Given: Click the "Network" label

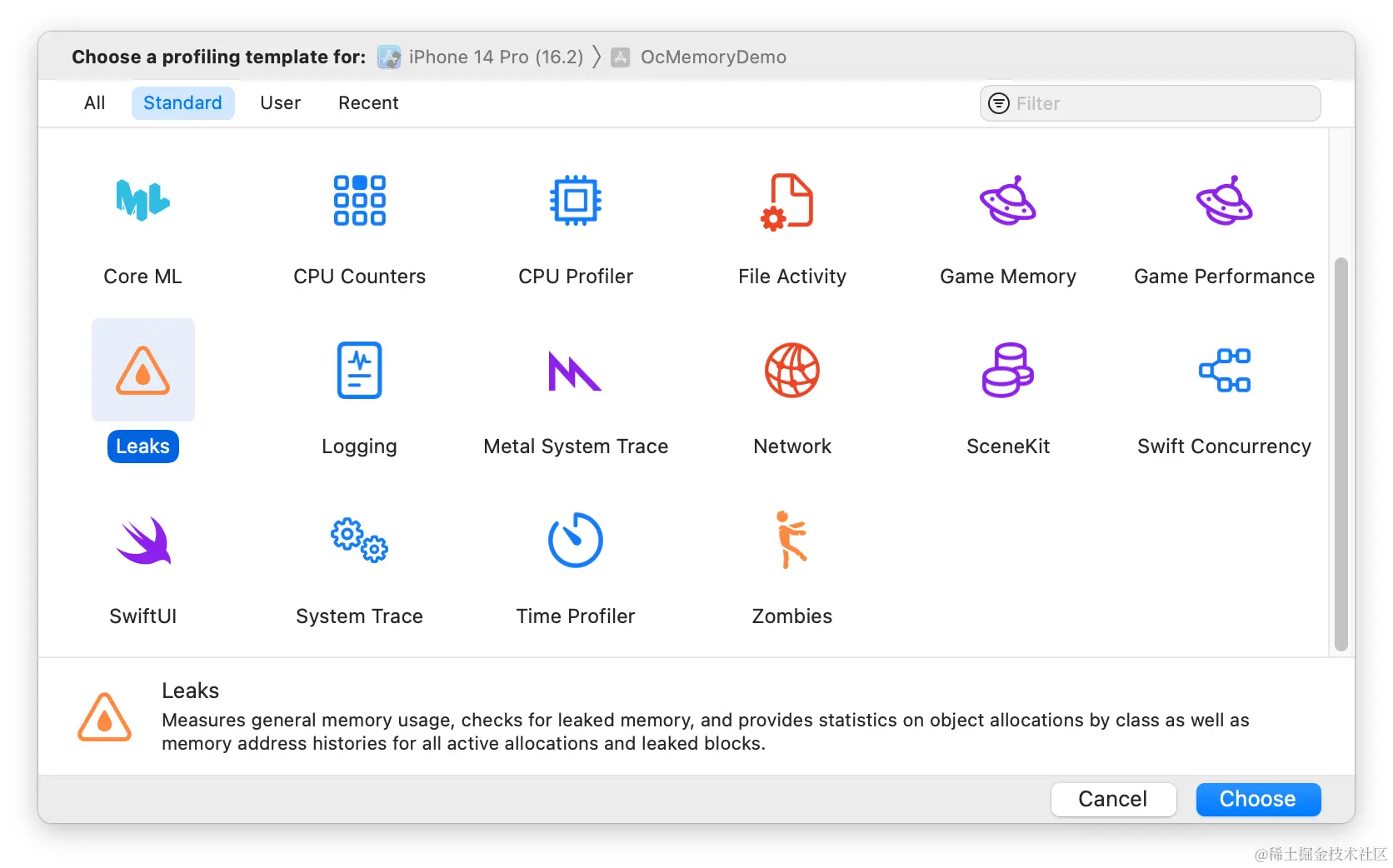Looking at the screenshot, I should 792,446.
